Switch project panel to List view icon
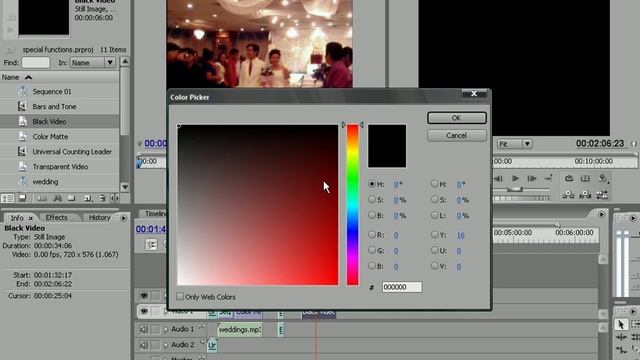Image resolution: width=640 pixels, height=360 pixels. tap(7, 198)
